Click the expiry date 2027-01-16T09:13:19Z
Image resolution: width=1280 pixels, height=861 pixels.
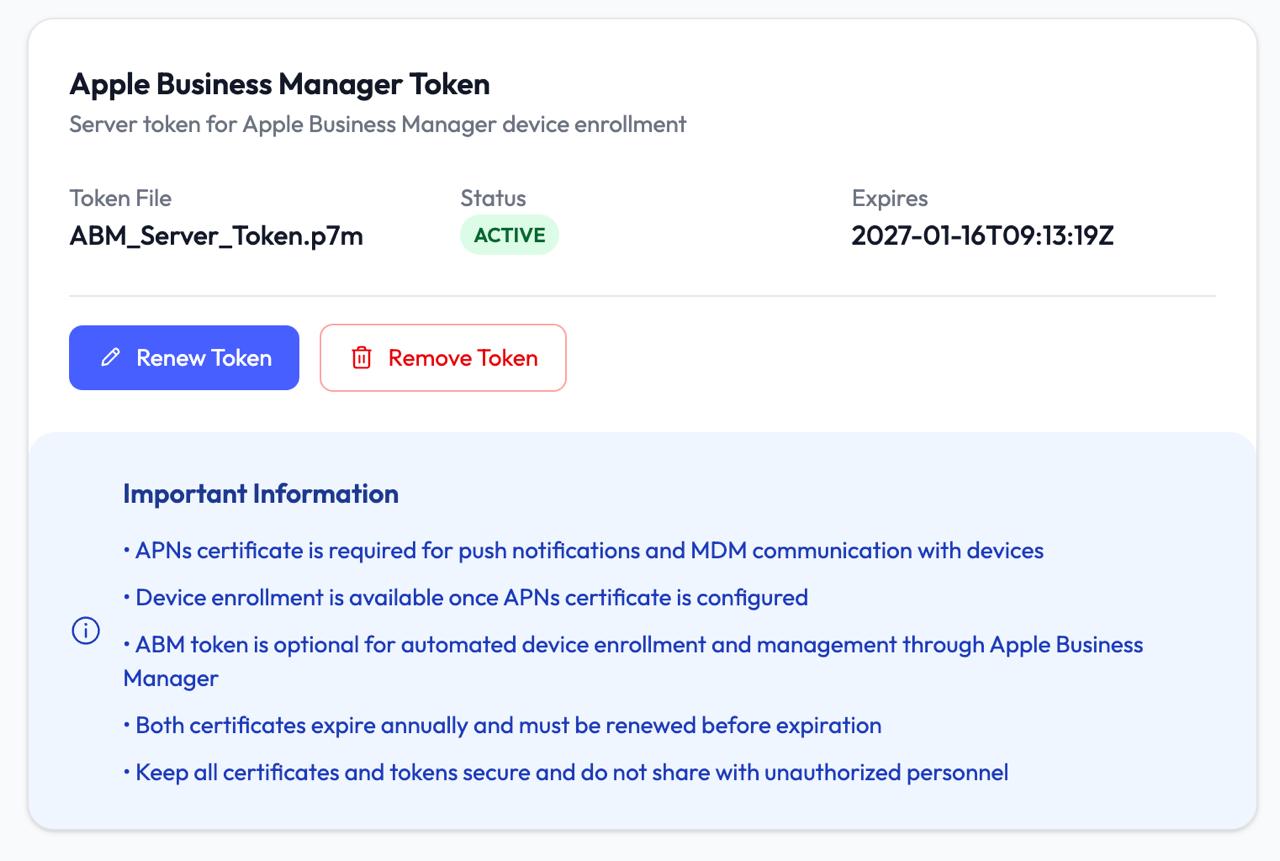983,236
